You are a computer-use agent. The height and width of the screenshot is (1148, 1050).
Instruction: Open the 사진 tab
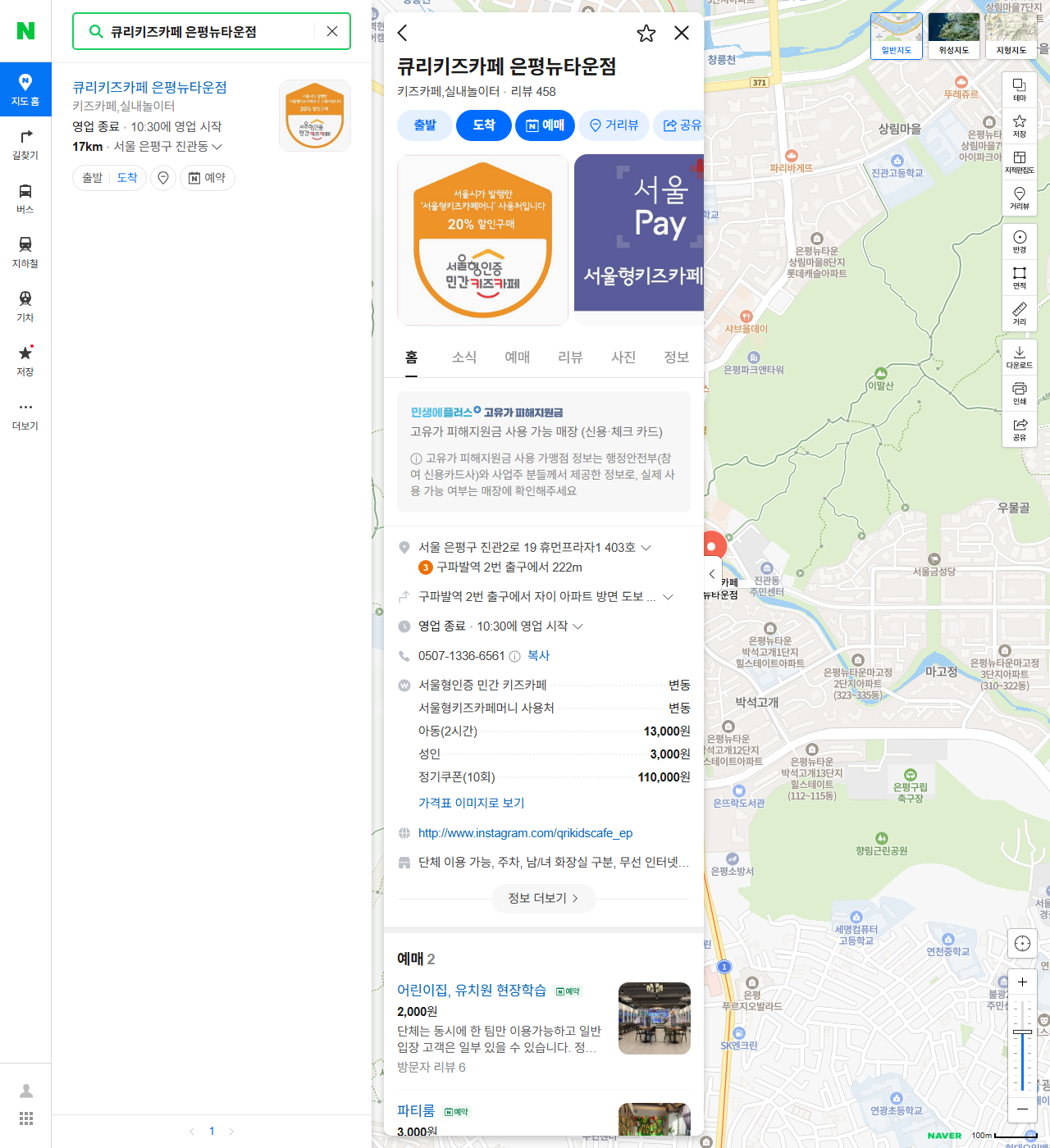pyautogui.click(x=623, y=358)
